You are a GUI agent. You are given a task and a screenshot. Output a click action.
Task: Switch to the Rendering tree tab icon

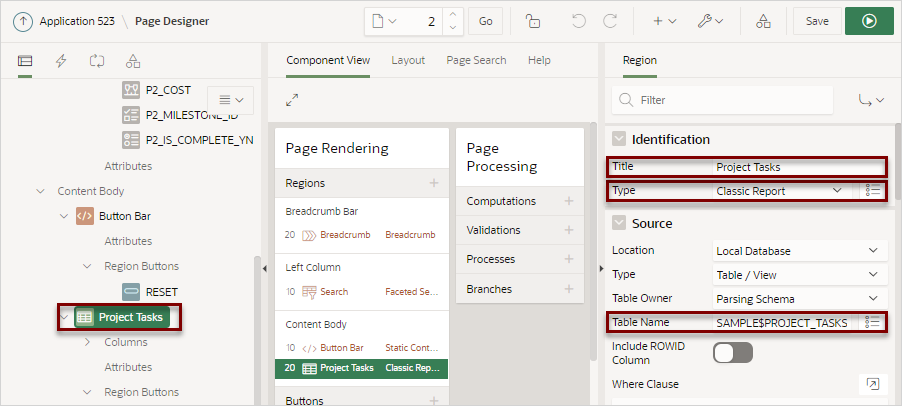click(x=25, y=60)
